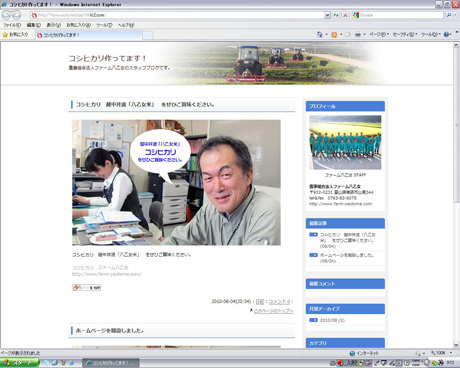
Task: Click the Windows スタート button
Action: coord(19,363)
